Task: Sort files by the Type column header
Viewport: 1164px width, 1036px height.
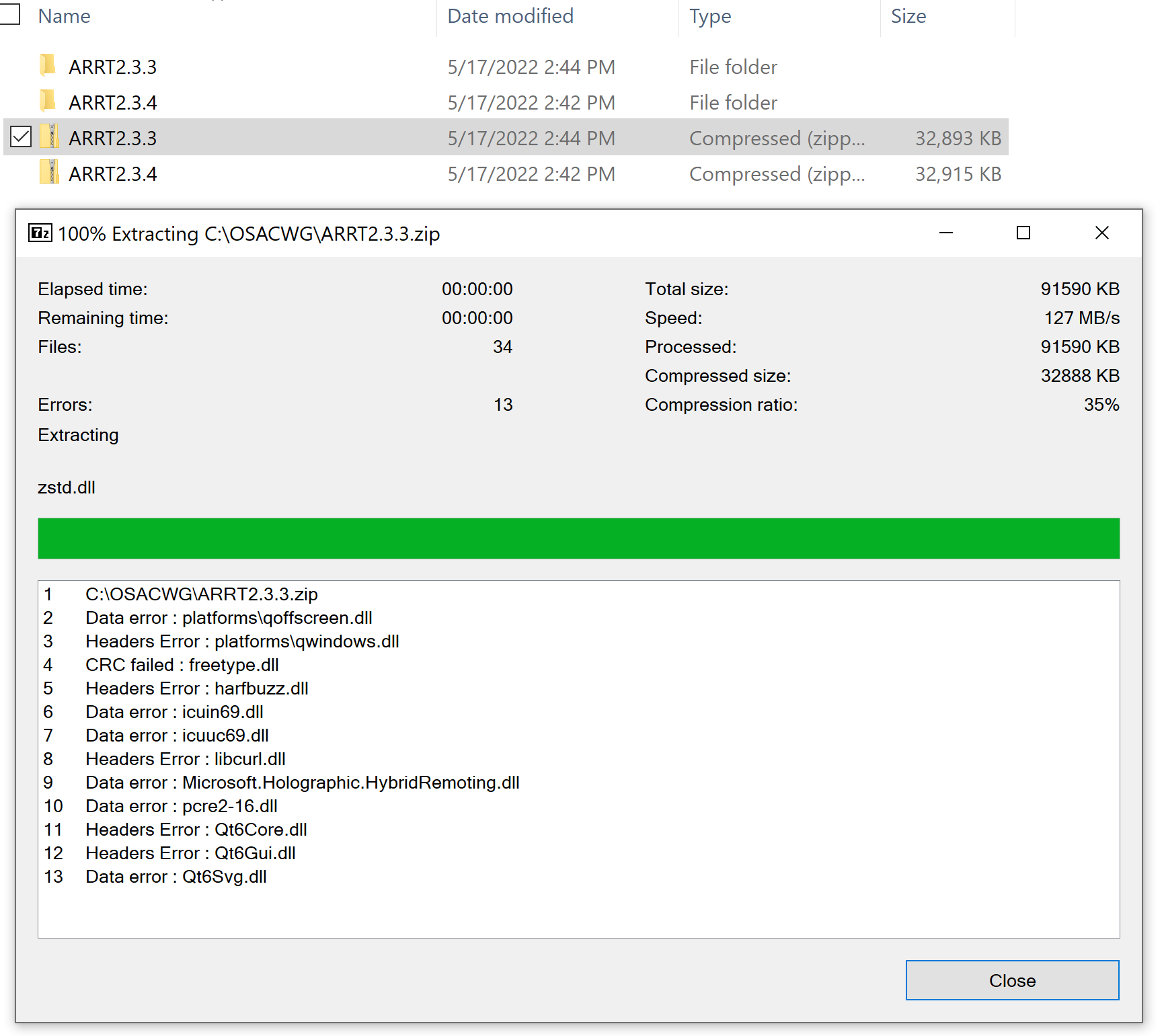Action: click(x=709, y=16)
